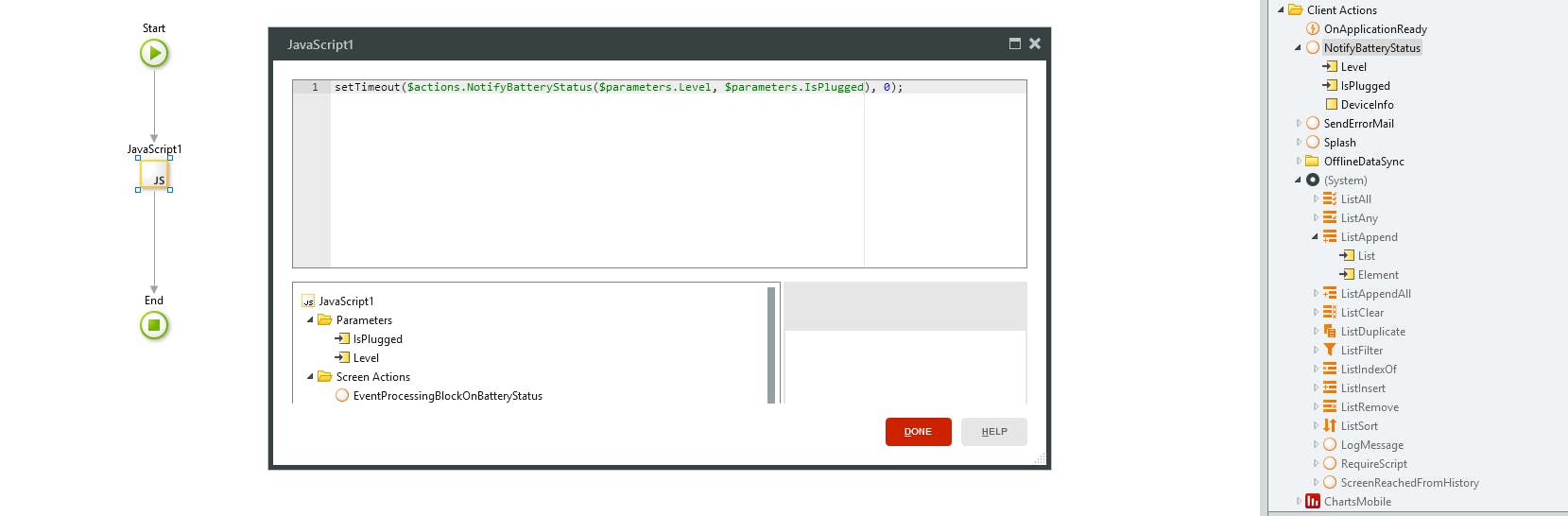1568x516 pixels.
Task: Expand the ChartsMobile tree node
Action: coord(1299,502)
